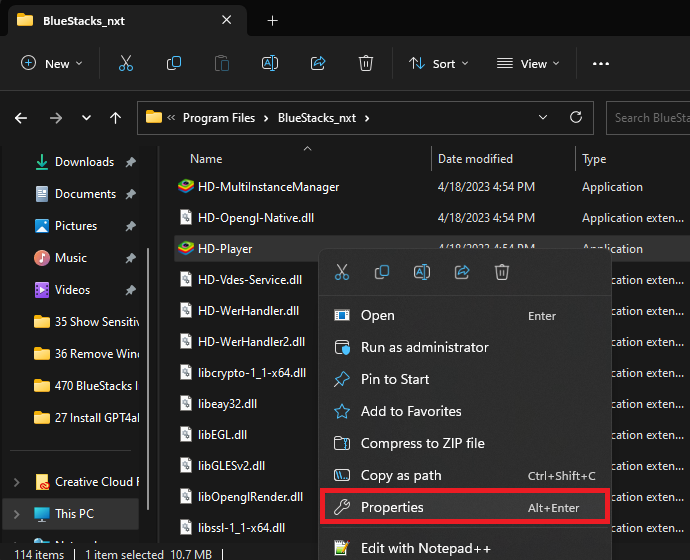The image size is (690, 560).
Task: Click the Copy icon in the toolbar
Action: pyautogui.click(x=174, y=63)
